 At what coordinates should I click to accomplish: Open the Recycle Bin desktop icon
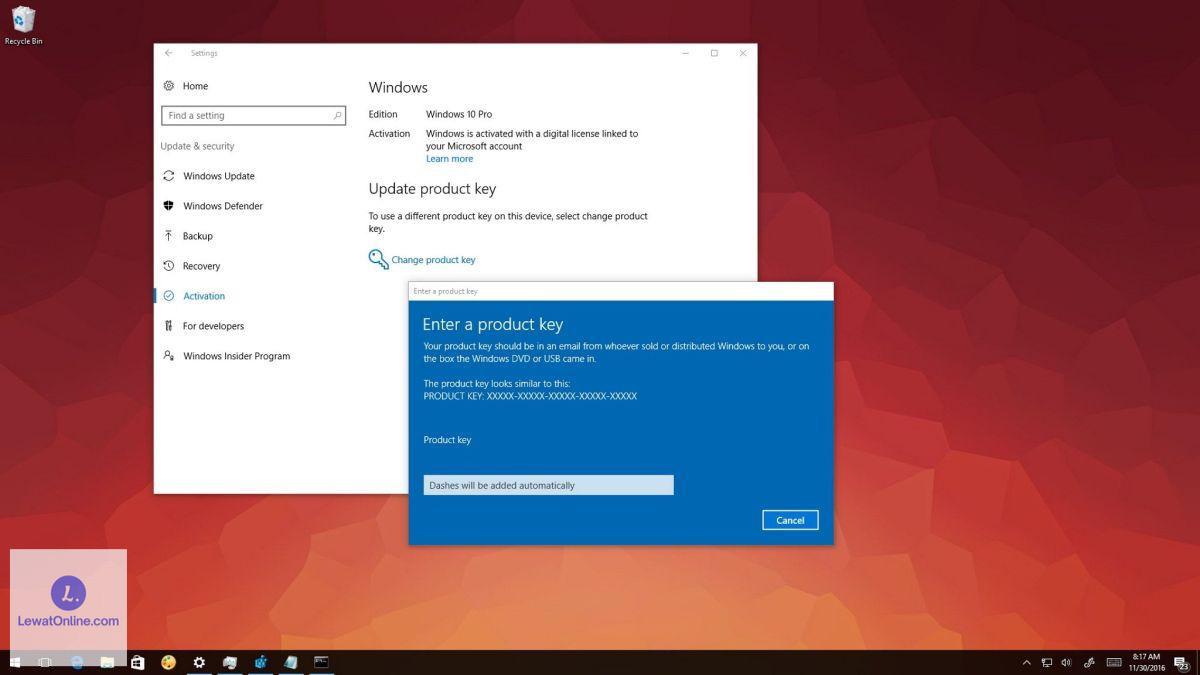tap(23, 26)
